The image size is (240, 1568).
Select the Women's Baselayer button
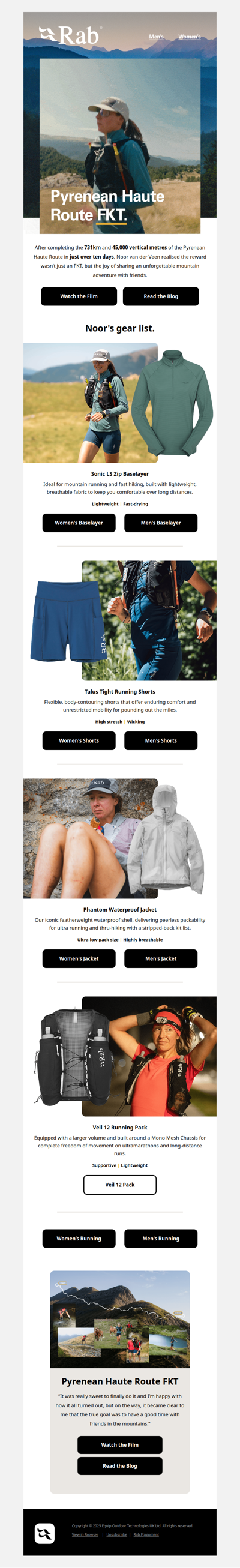[79, 523]
